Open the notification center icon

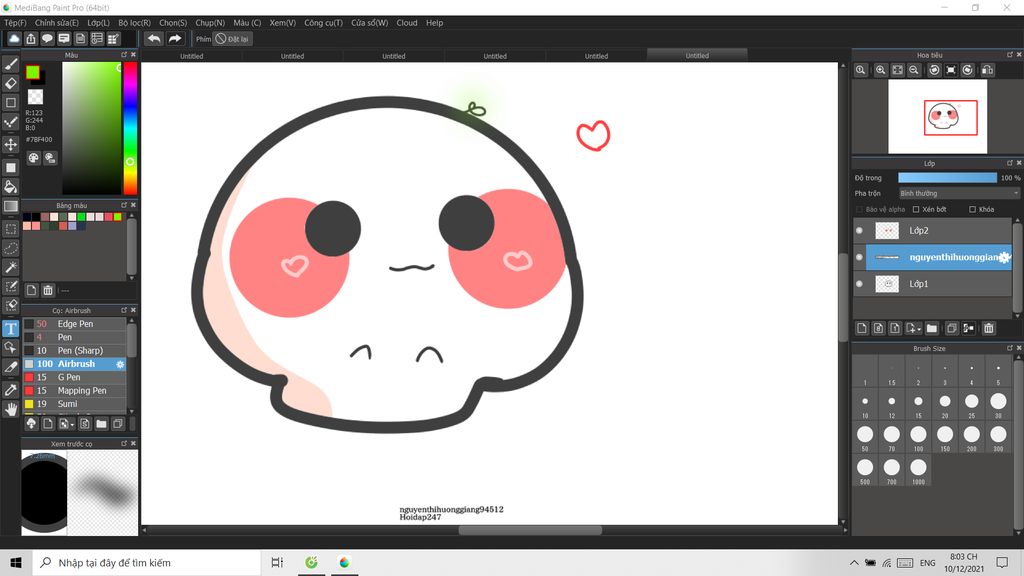pos(1002,562)
